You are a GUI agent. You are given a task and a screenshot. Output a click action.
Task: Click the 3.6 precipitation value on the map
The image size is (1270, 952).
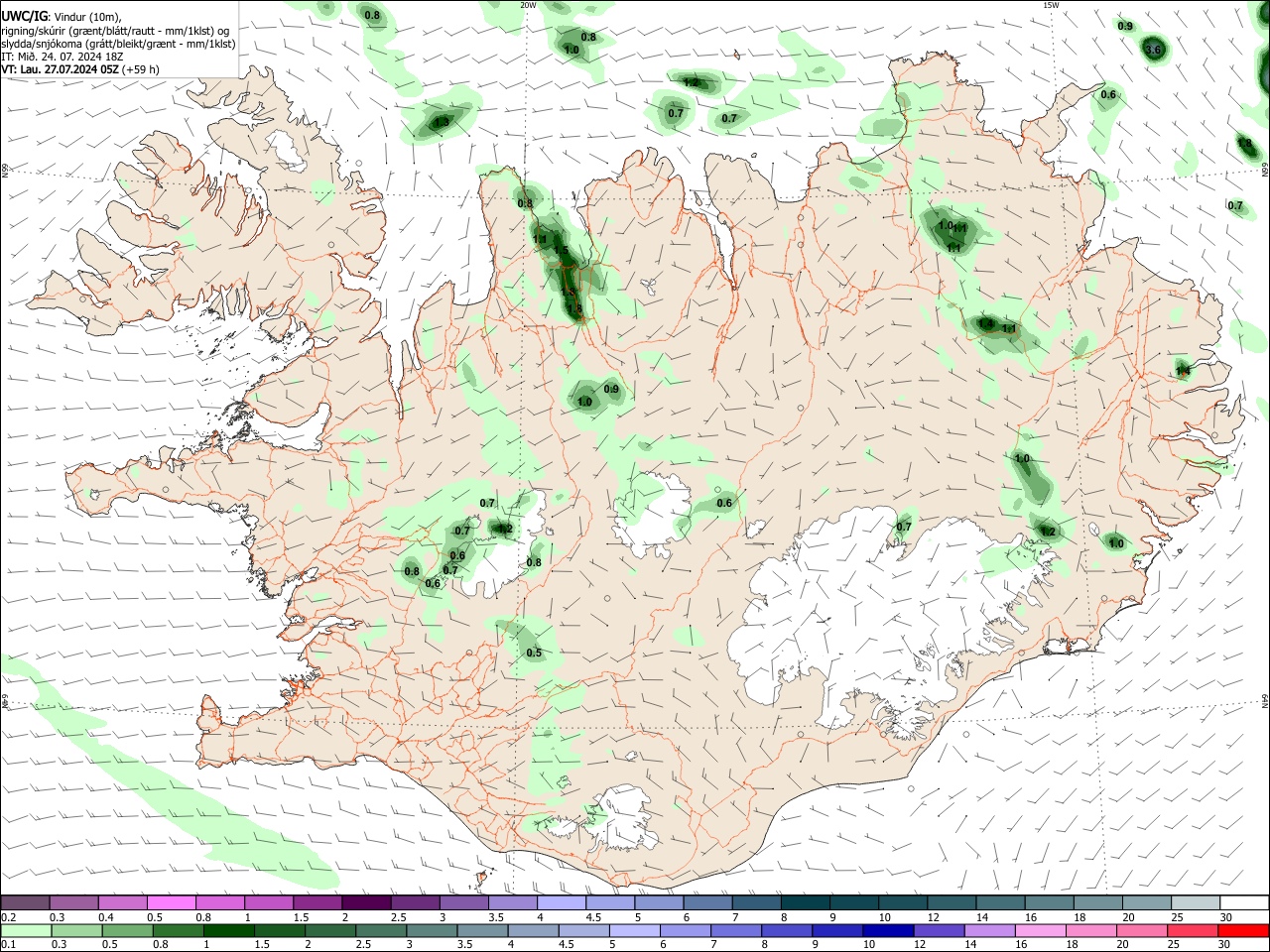point(1153,50)
